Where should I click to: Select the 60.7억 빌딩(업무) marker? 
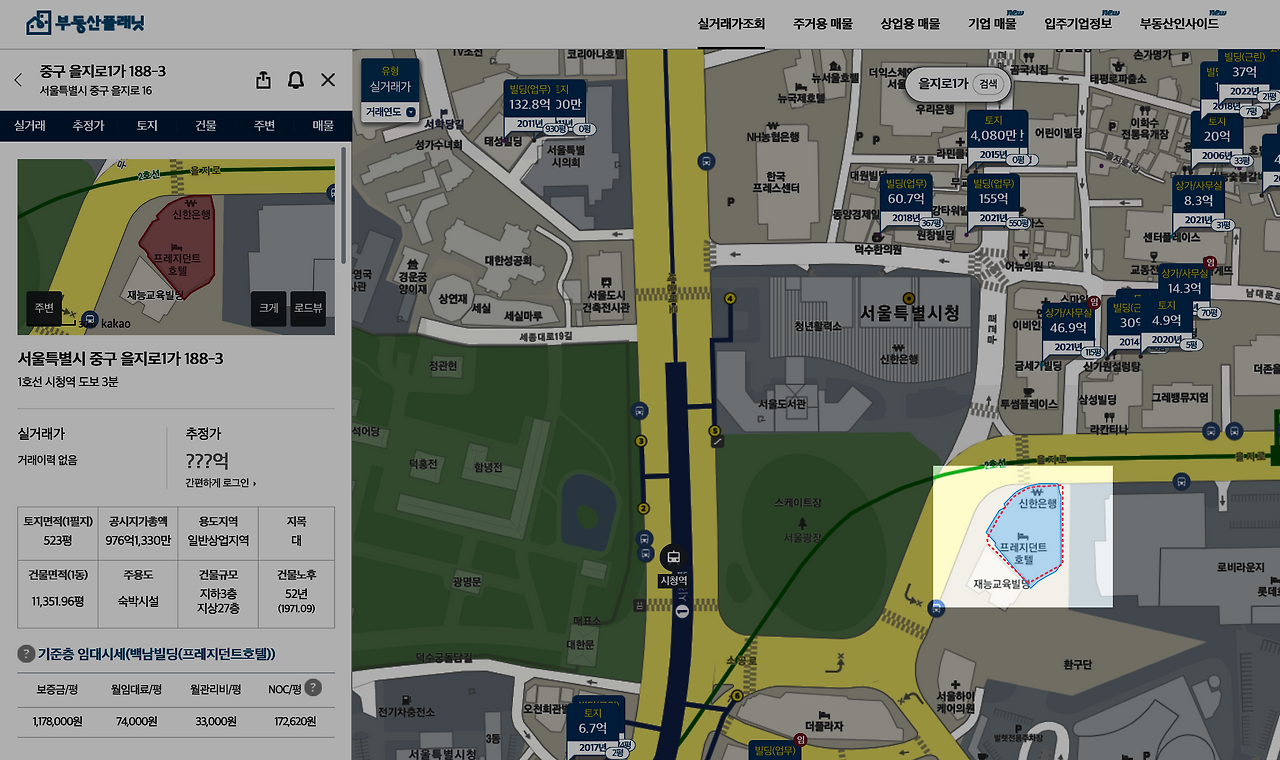[907, 199]
